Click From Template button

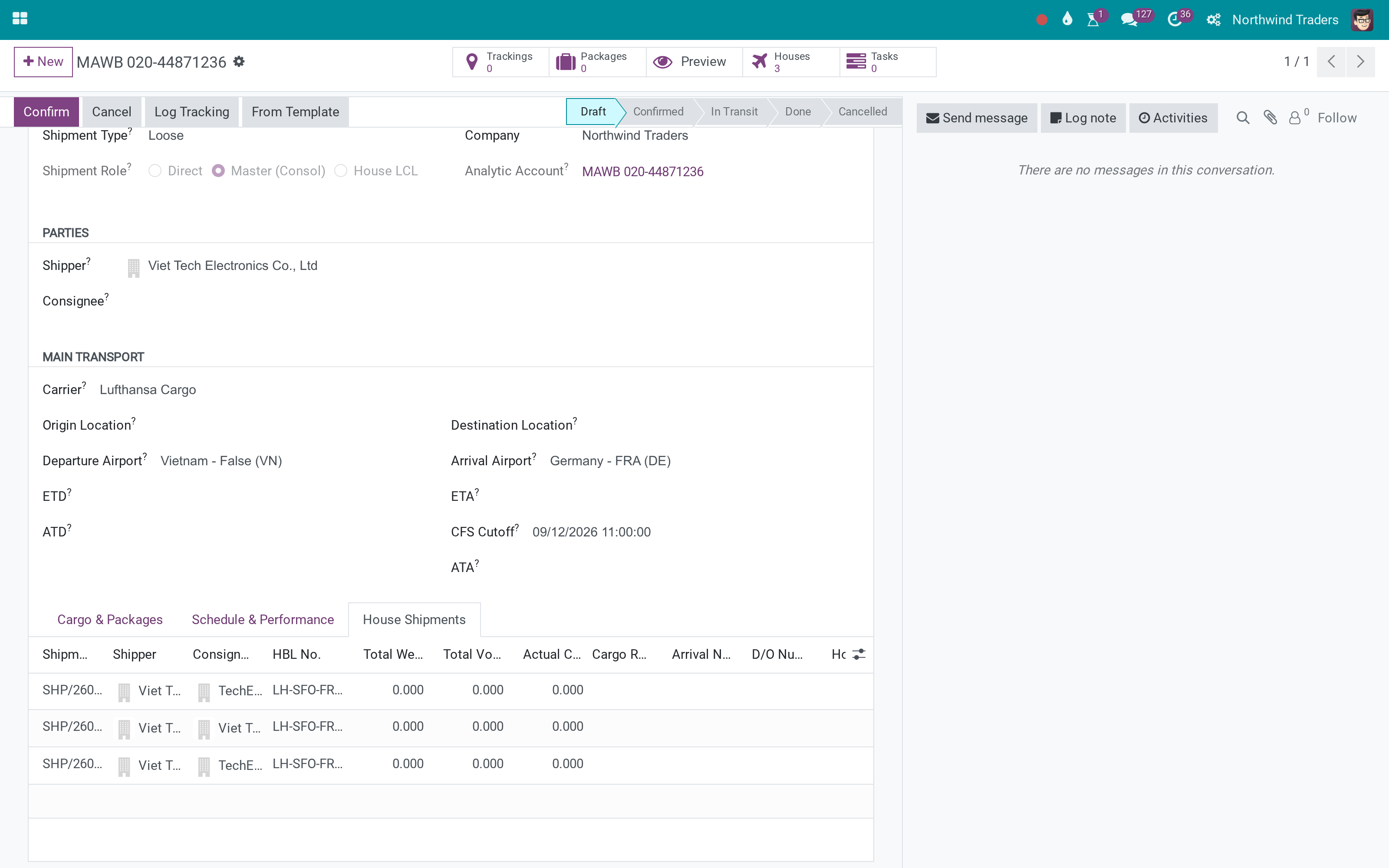click(x=296, y=112)
